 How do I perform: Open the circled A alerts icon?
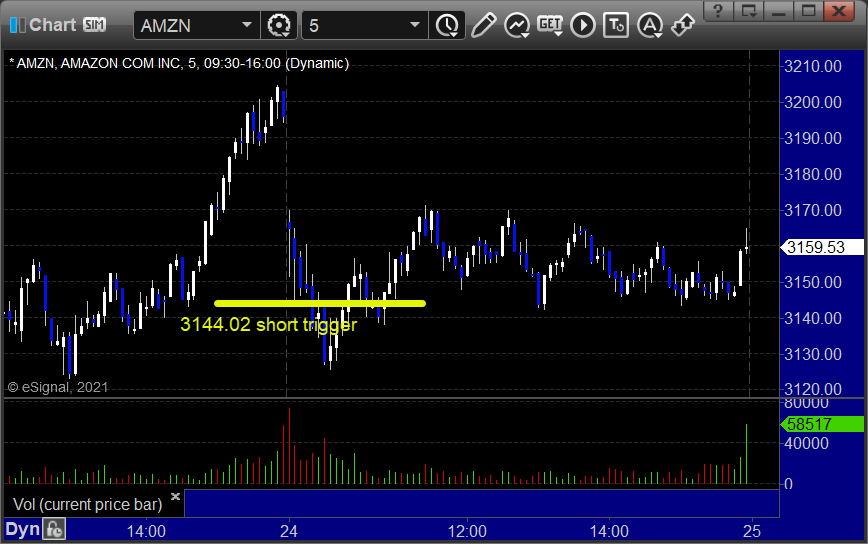coord(650,25)
